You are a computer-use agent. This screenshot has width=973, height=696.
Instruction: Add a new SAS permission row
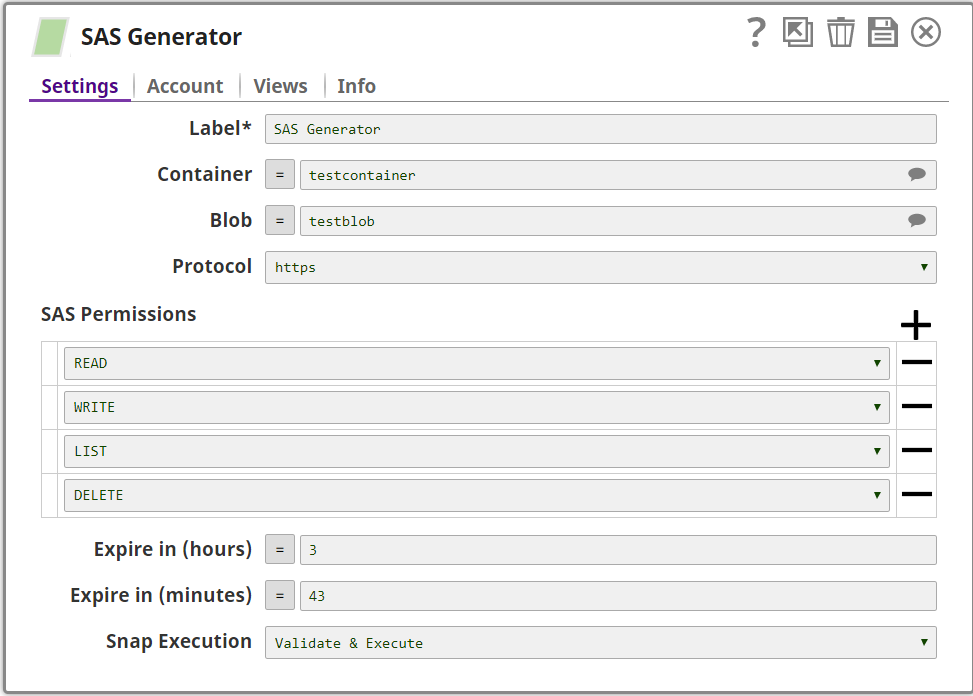tap(915, 325)
